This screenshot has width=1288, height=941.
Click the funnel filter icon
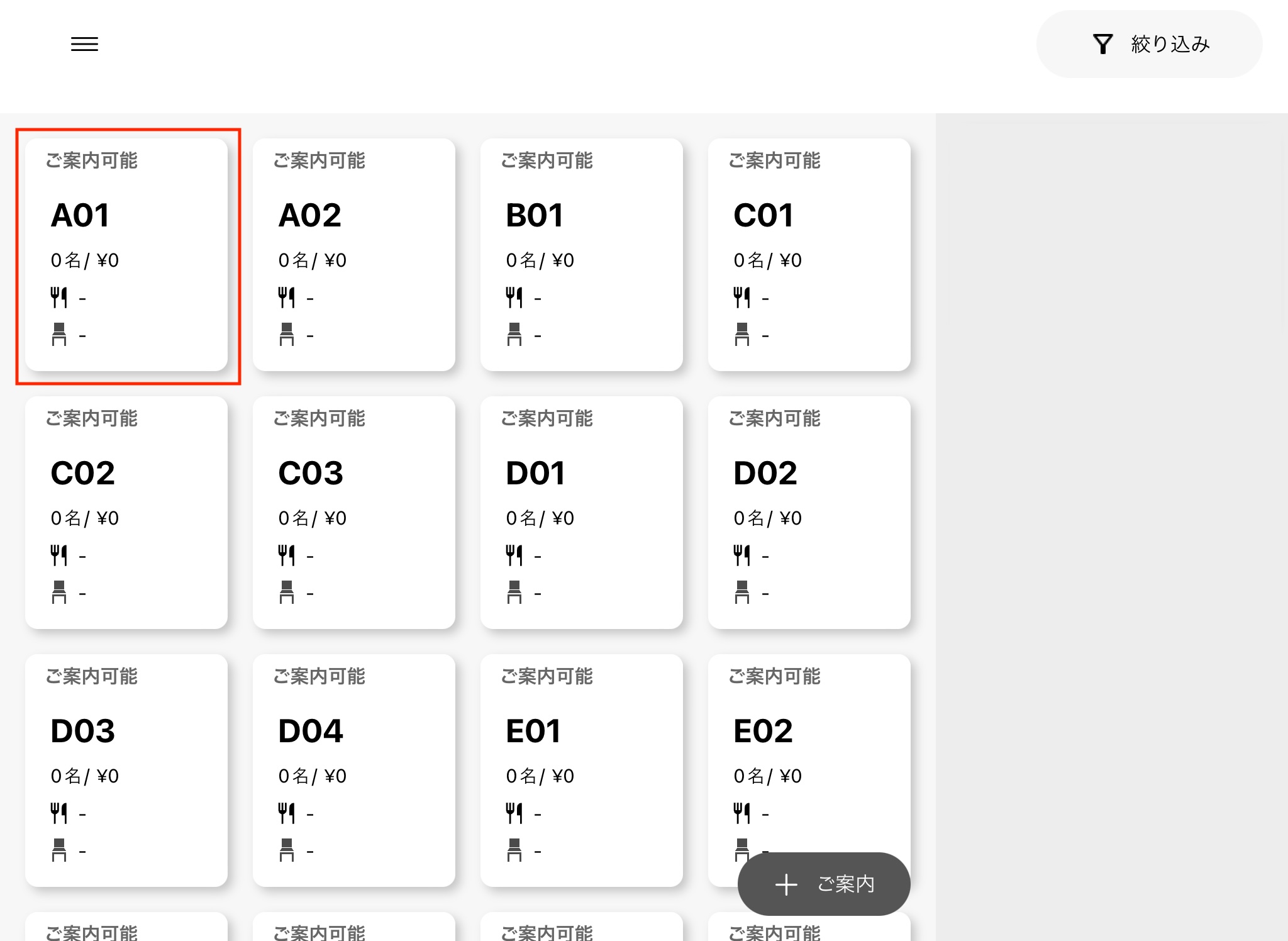[x=1102, y=44]
